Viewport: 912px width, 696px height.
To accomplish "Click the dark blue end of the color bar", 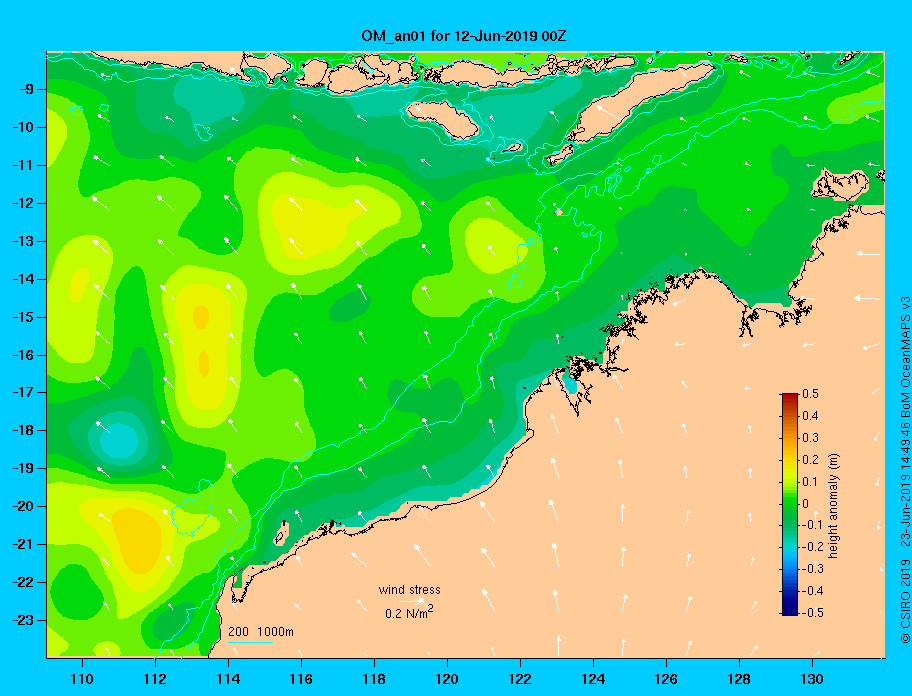I will coord(790,609).
